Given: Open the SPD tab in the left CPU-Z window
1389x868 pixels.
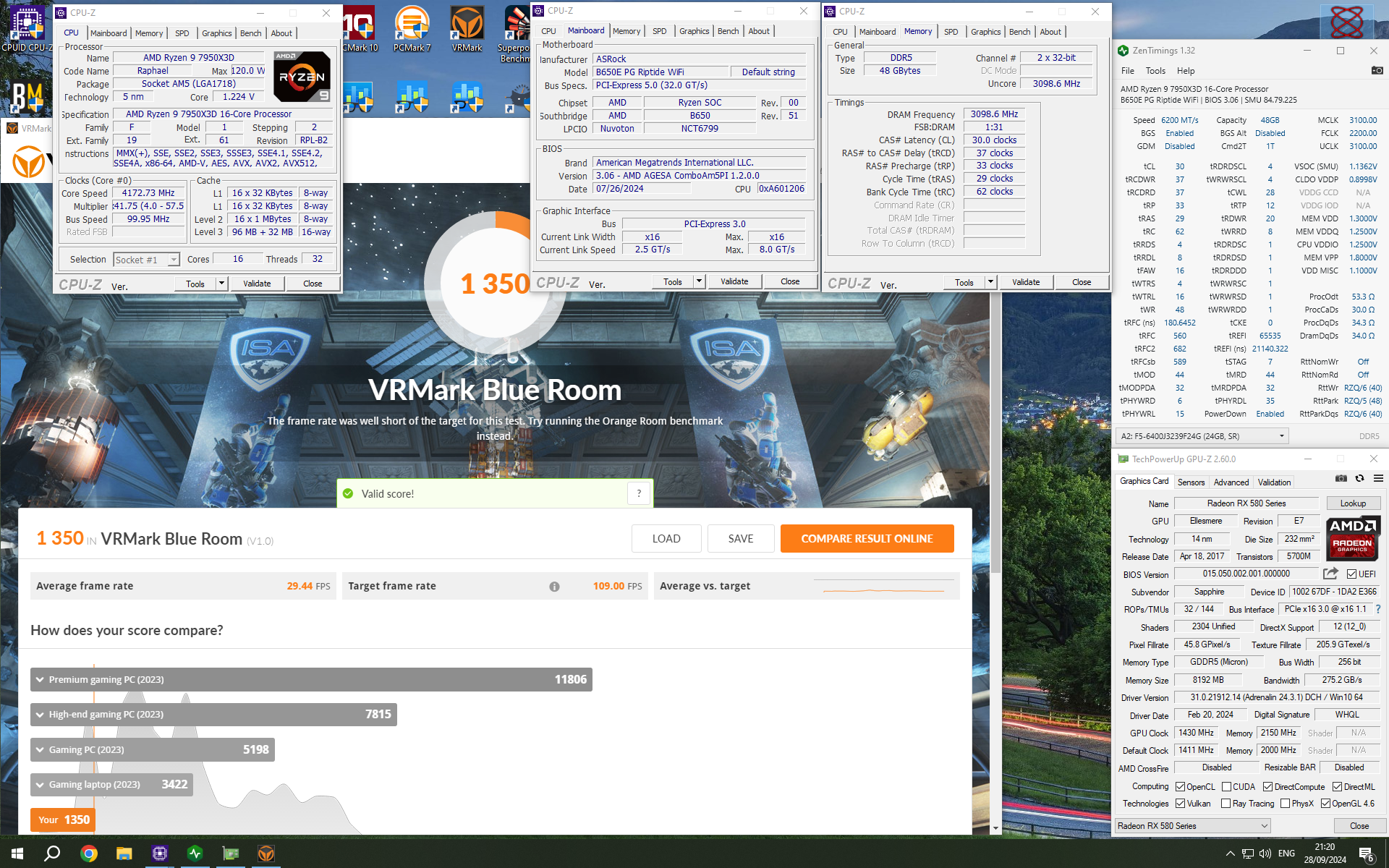Looking at the screenshot, I should pos(182,33).
